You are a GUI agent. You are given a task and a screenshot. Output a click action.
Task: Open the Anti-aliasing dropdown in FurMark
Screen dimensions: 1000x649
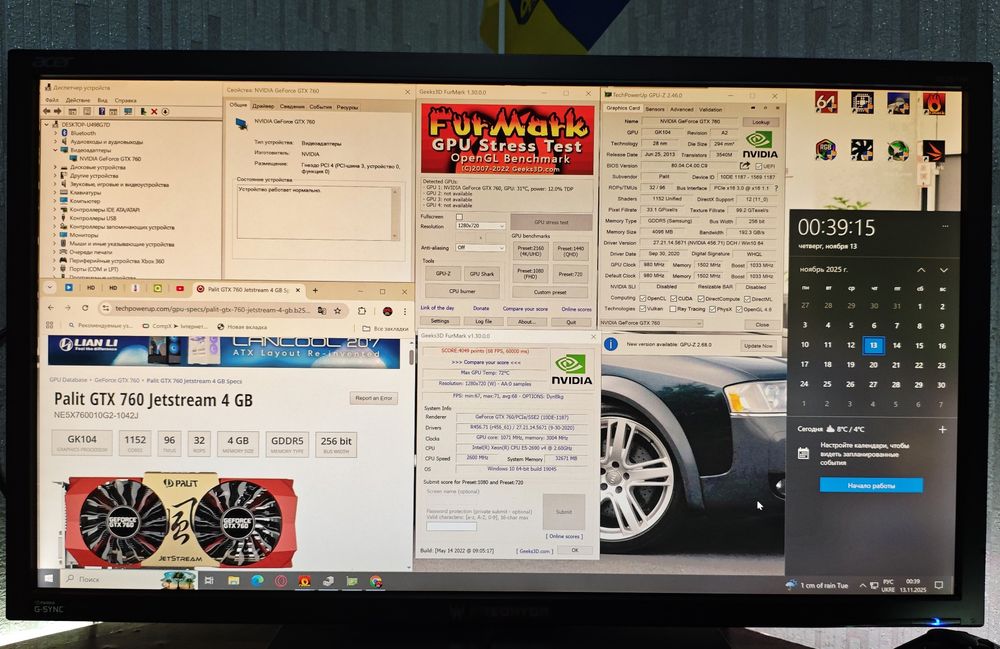point(480,247)
